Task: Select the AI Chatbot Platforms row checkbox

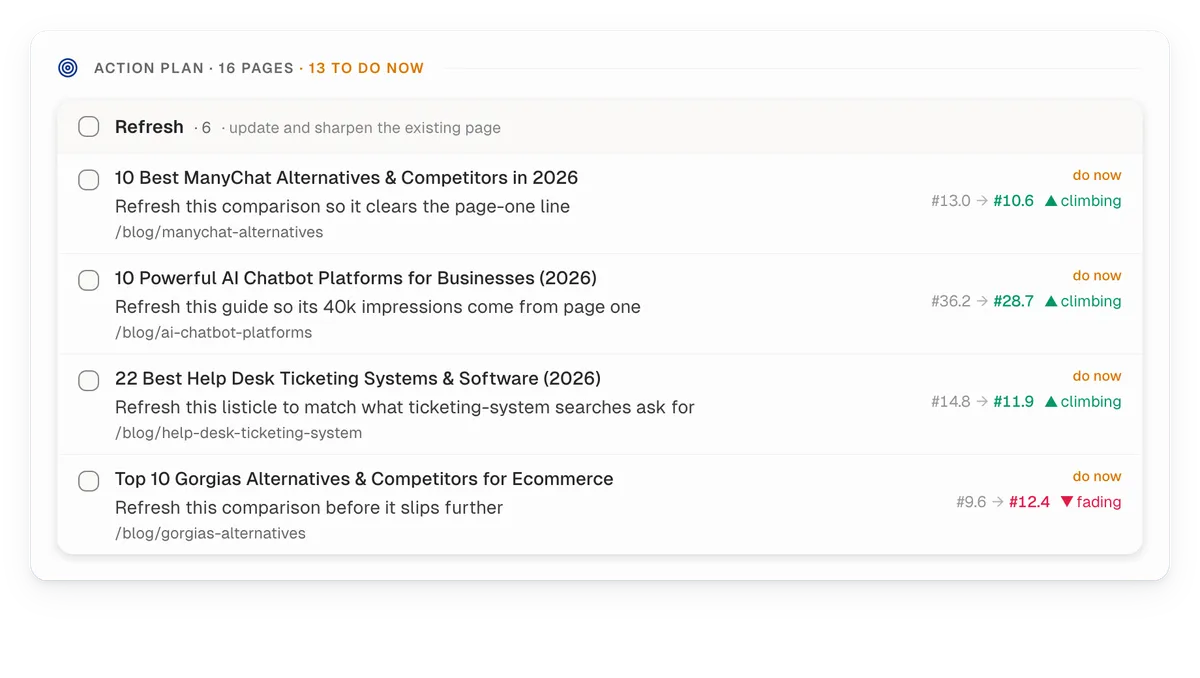Action: (x=89, y=280)
